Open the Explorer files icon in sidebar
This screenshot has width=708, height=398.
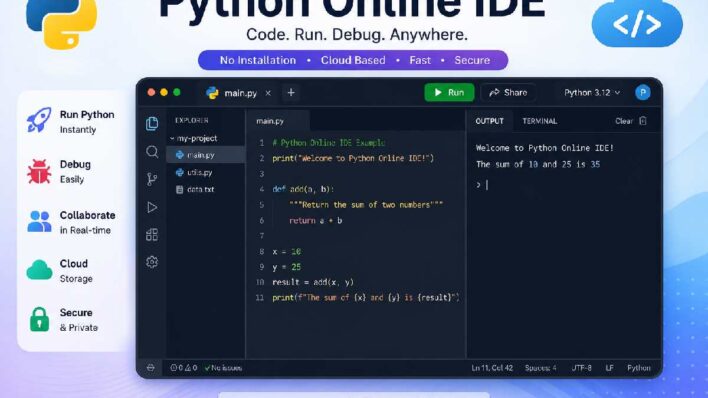coord(152,123)
